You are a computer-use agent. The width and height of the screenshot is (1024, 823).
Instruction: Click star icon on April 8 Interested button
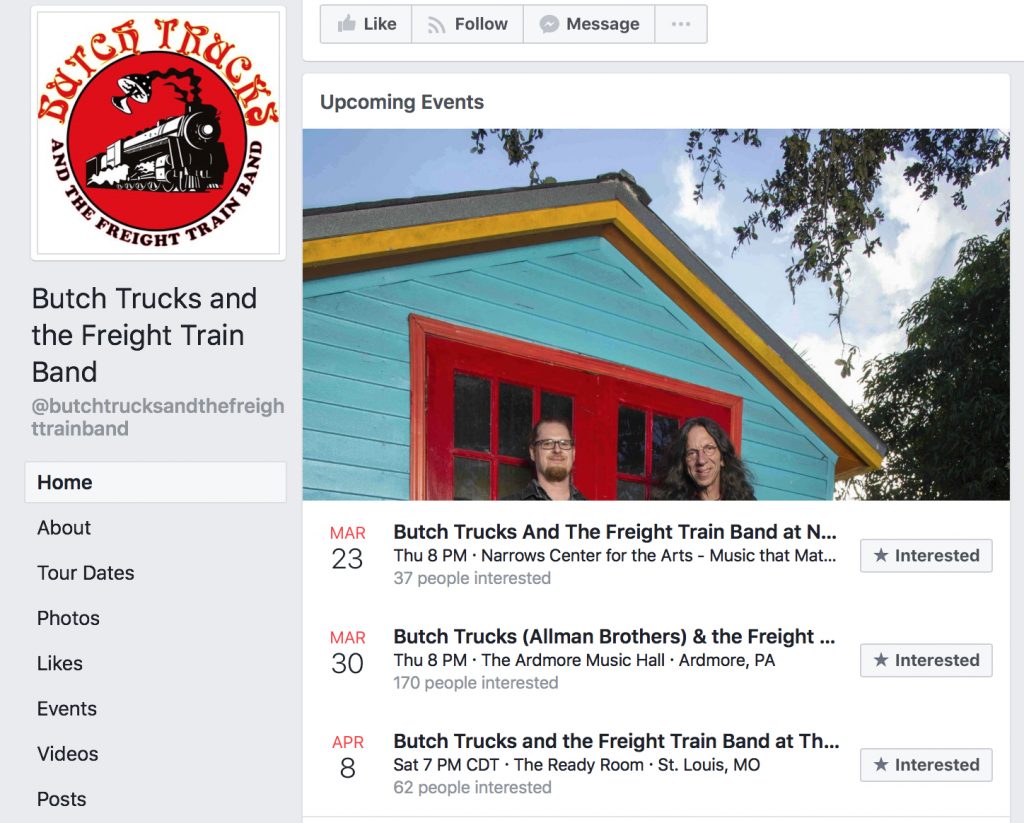point(881,764)
